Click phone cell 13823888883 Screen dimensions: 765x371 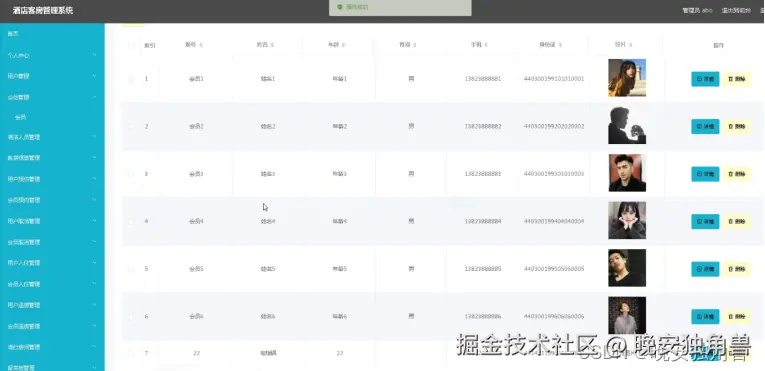[x=483, y=174]
